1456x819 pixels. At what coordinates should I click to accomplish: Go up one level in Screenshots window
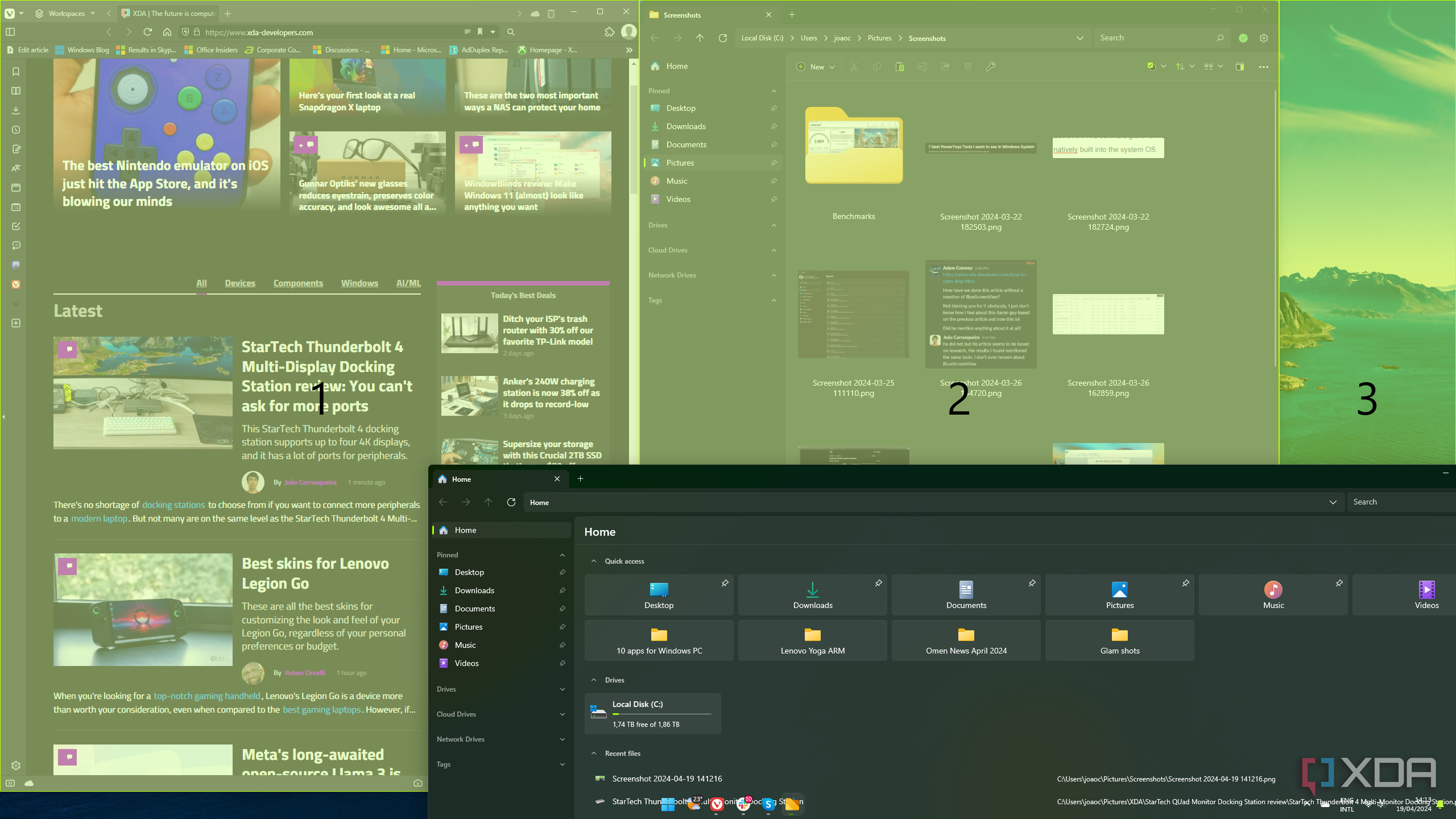click(700, 38)
